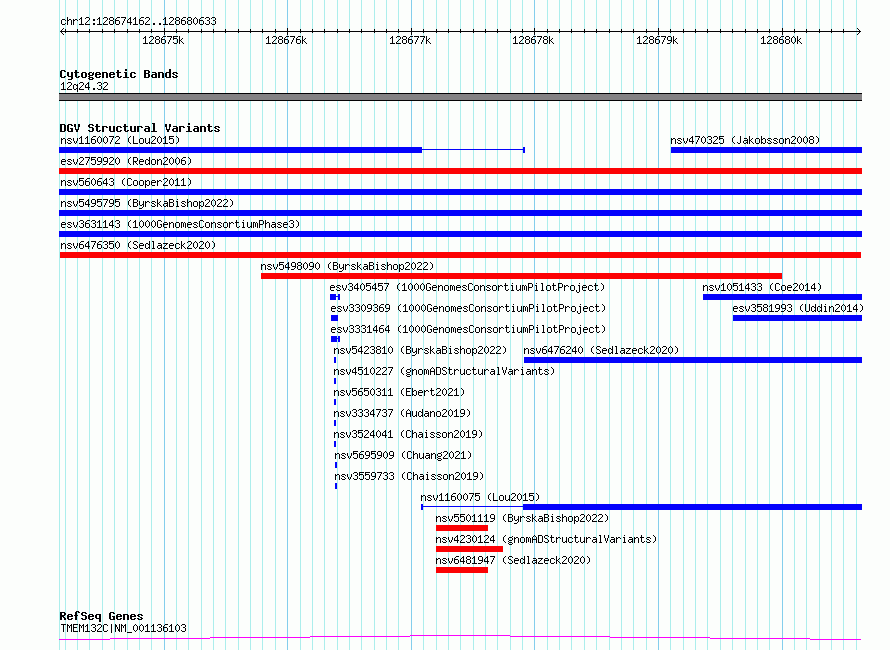Click the blue nsv6476240 variant bar
The image size is (890, 650).
pos(692,360)
